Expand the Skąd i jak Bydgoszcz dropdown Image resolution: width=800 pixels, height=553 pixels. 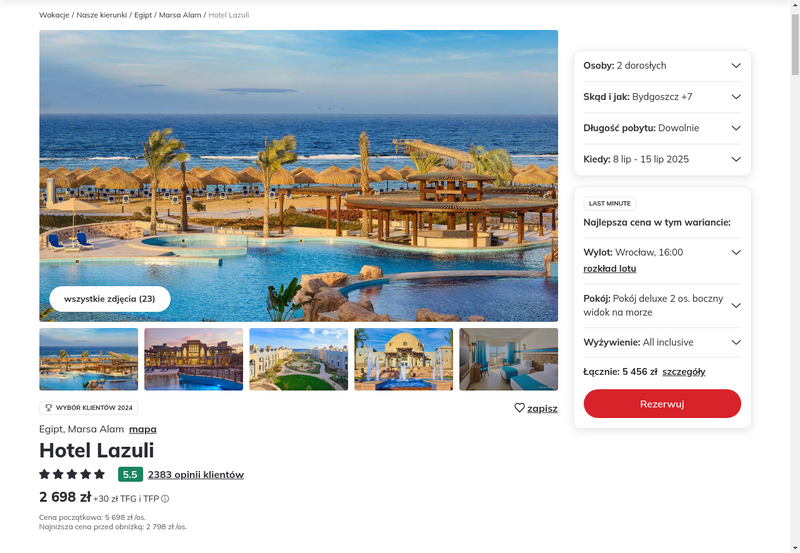662,97
